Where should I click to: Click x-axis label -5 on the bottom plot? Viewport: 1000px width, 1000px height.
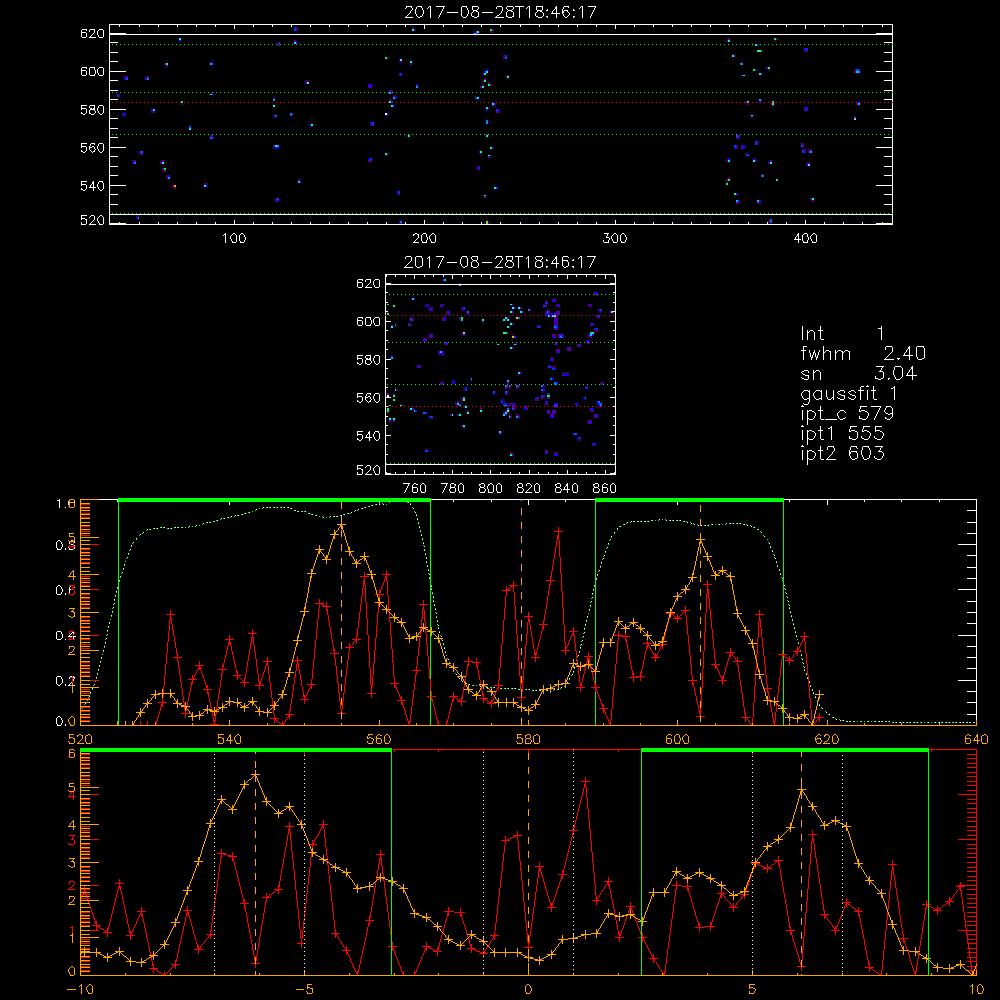pyautogui.click(x=304, y=990)
